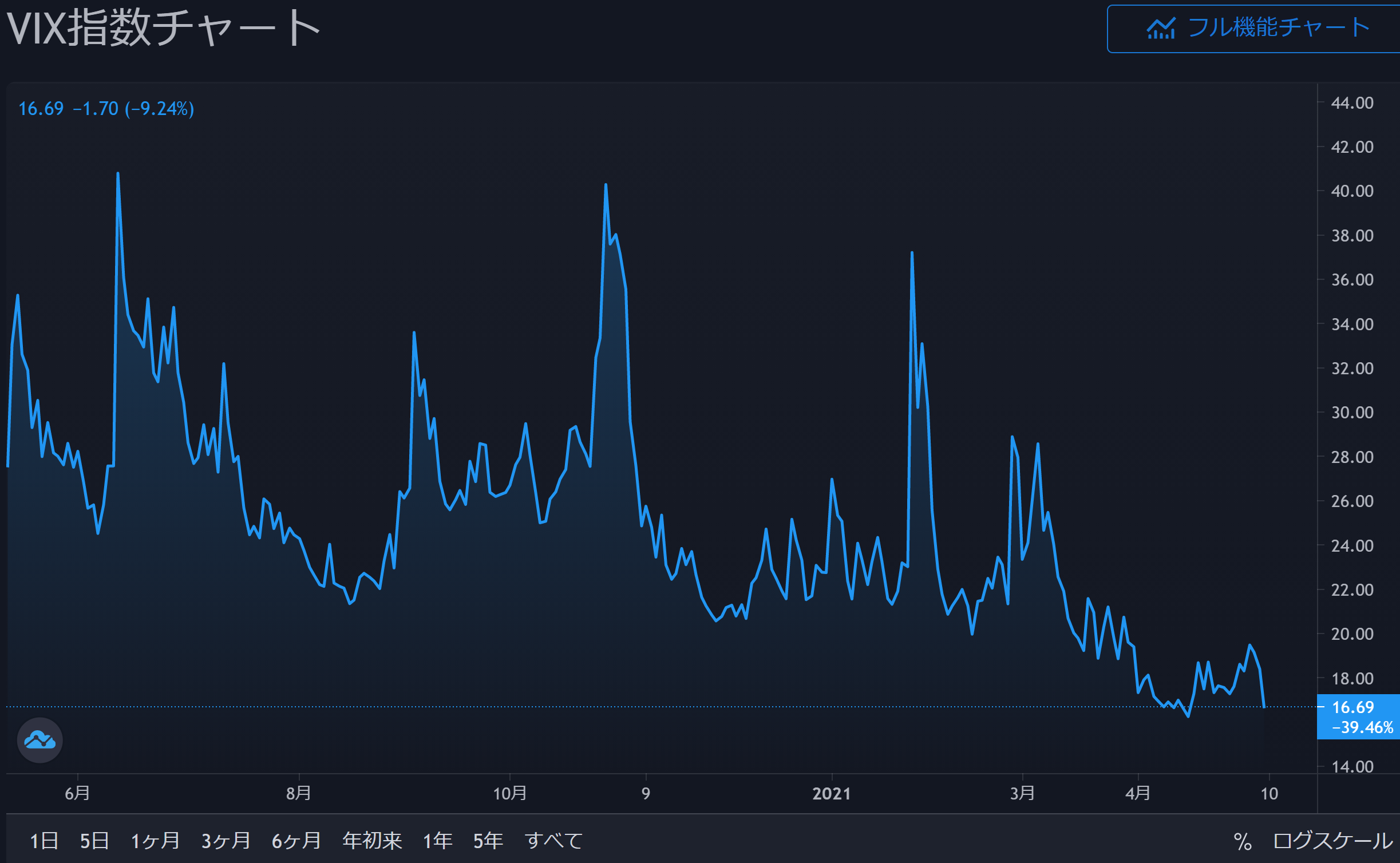Screen dimensions: 1400x863
Task: Click the chart icon in フル機能チャート button
Action: pyautogui.click(x=1161, y=28)
